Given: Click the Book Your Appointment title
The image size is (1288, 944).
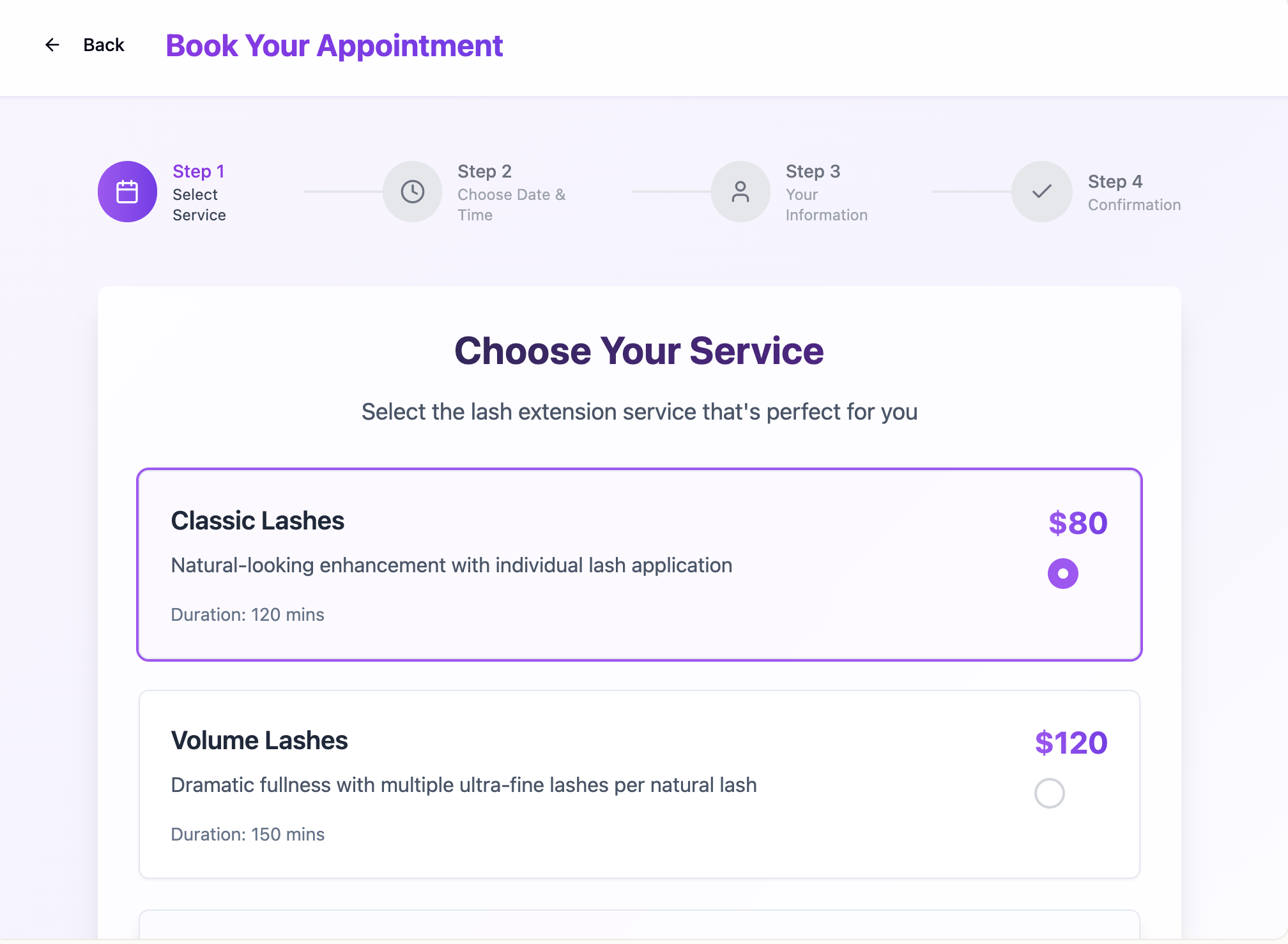Looking at the screenshot, I should [x=334, y=46].
